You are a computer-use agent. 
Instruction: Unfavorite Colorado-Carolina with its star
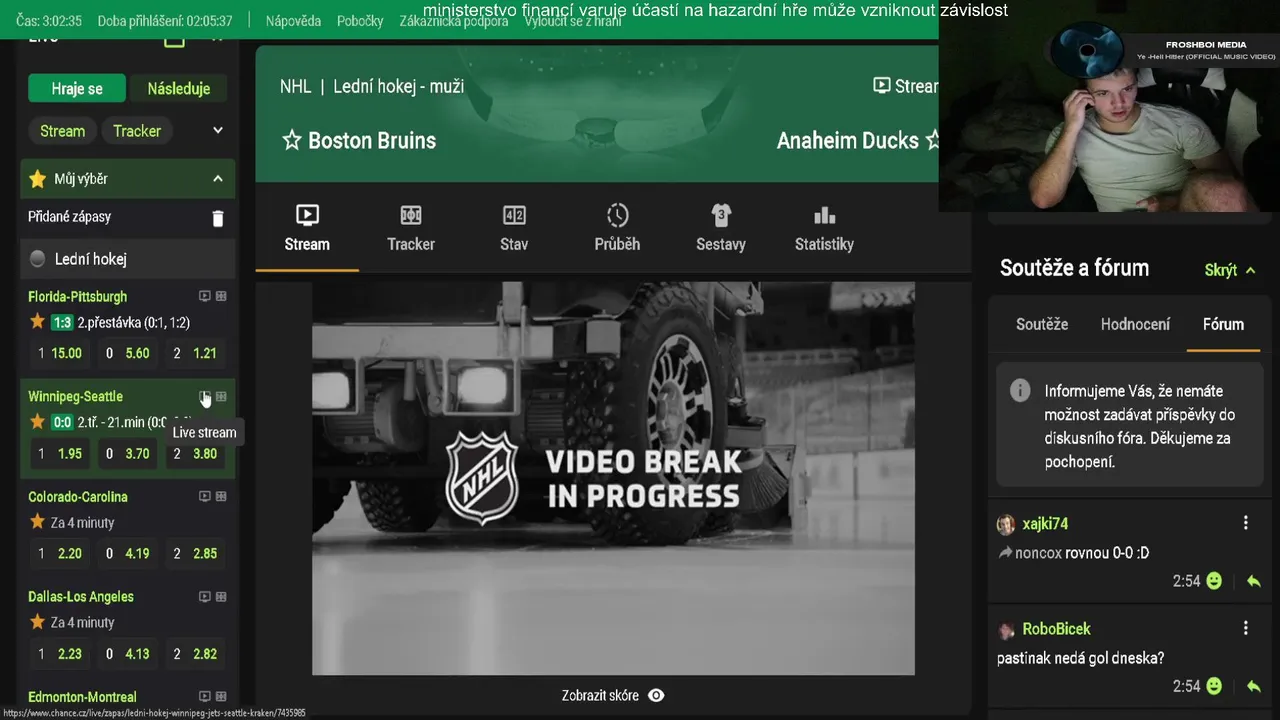point(38,522)
